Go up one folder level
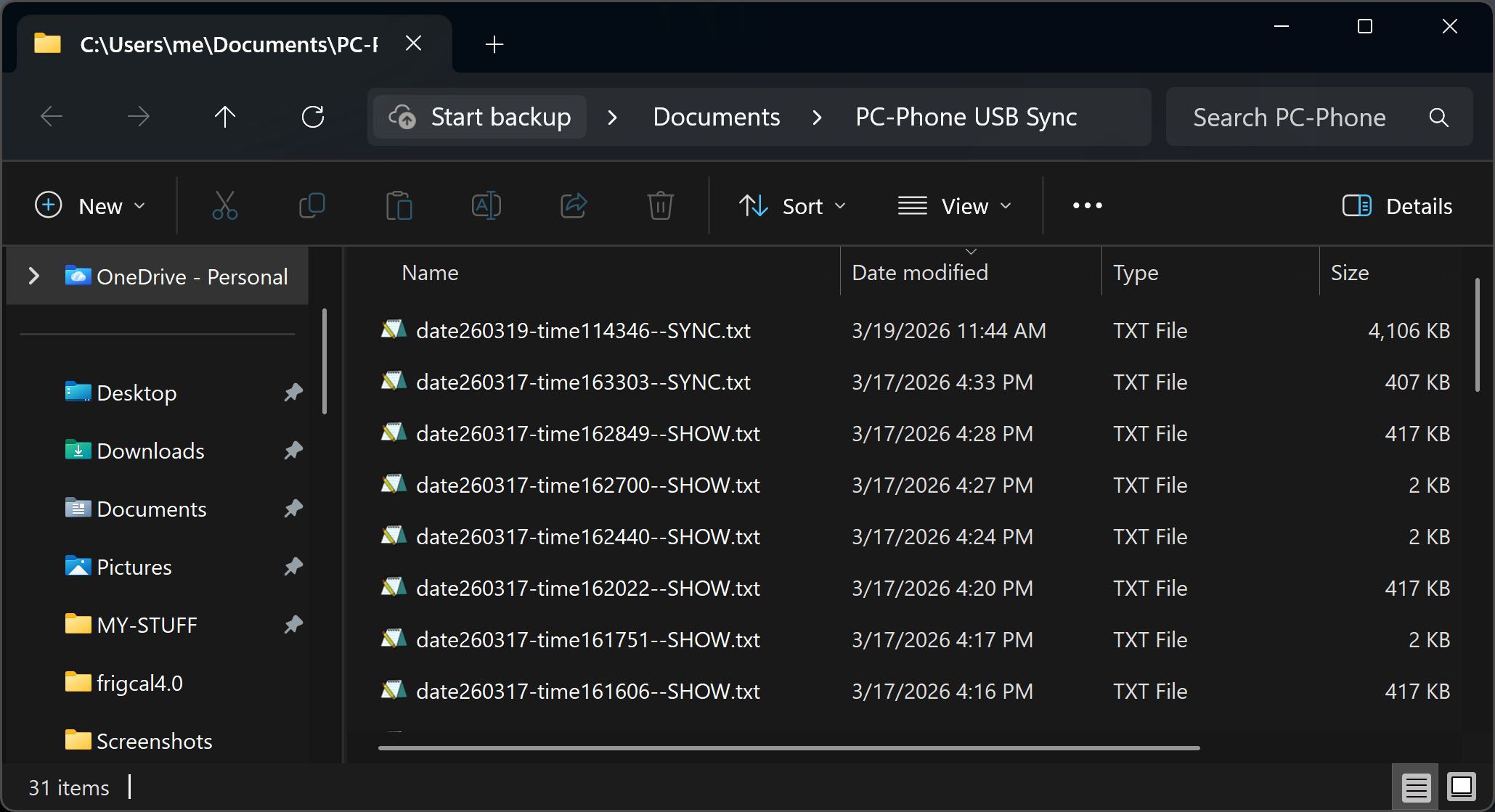Image resolution: width=1495 pixels, height=812 pixels. 225,117
